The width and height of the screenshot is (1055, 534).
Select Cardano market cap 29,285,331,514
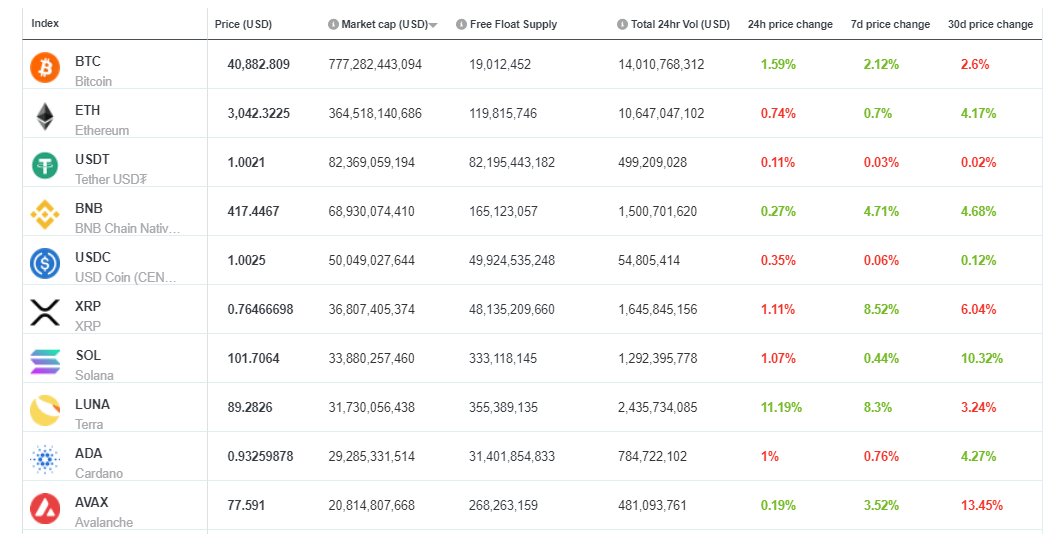tap(372, 457)
